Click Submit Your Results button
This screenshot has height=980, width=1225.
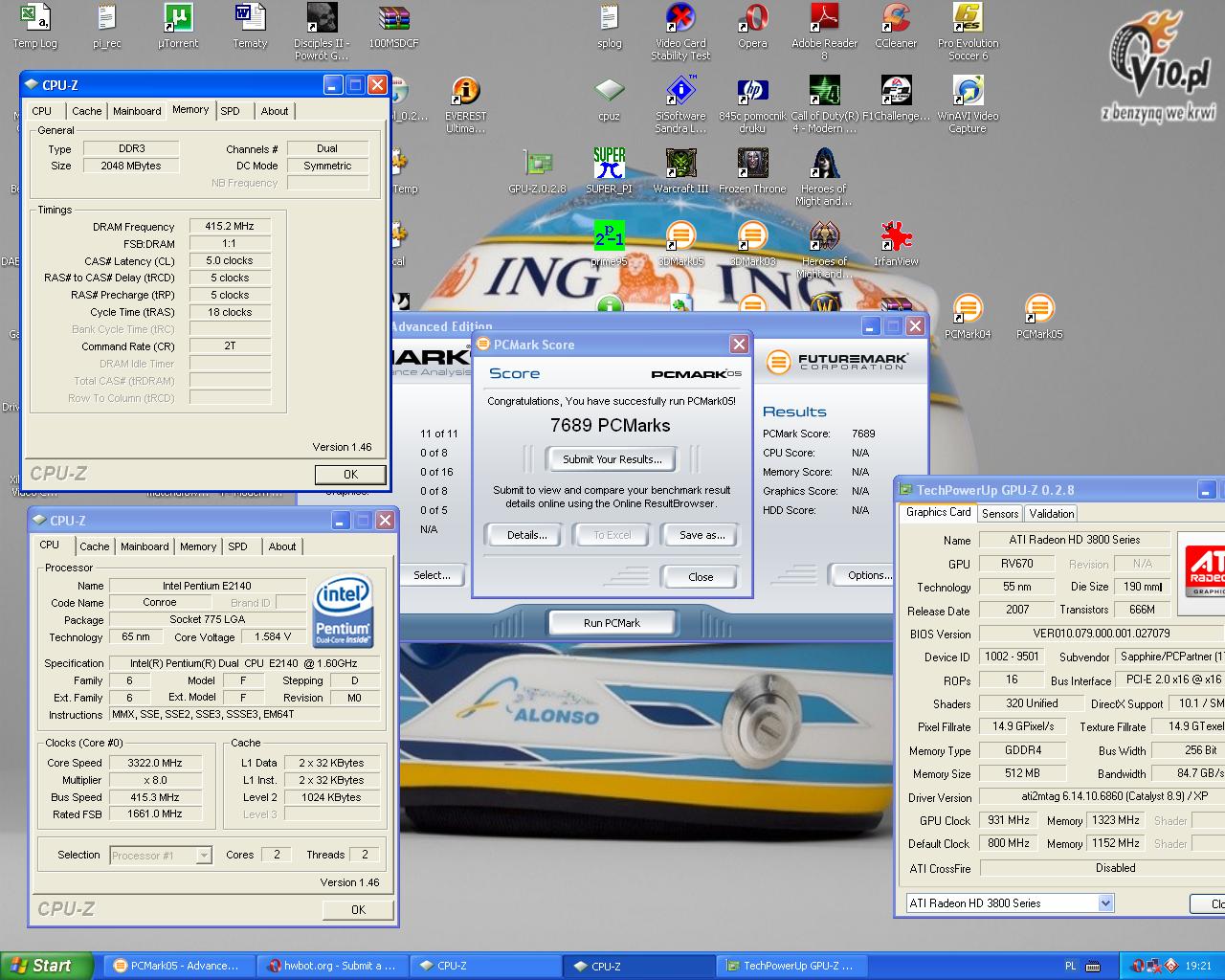pos(612,459)
